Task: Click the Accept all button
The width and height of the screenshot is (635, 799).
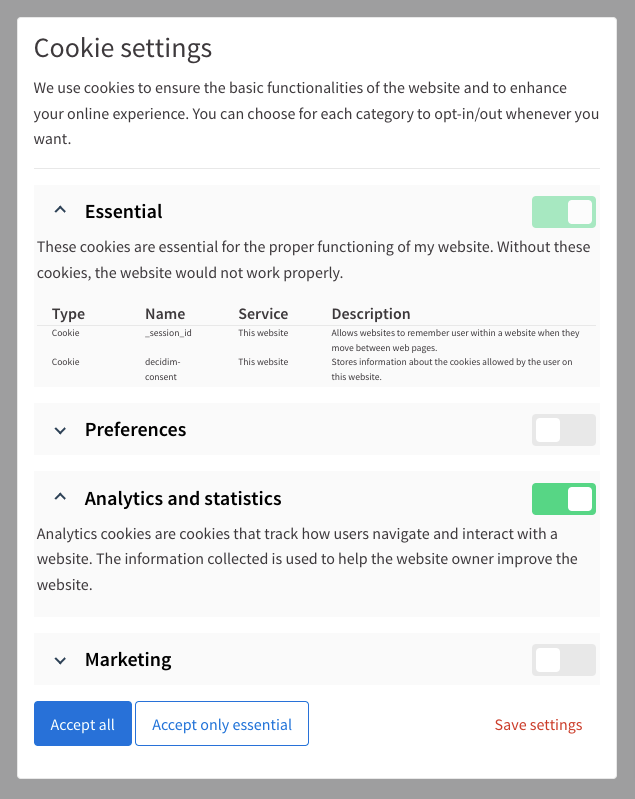Action: tap(83, 724)
